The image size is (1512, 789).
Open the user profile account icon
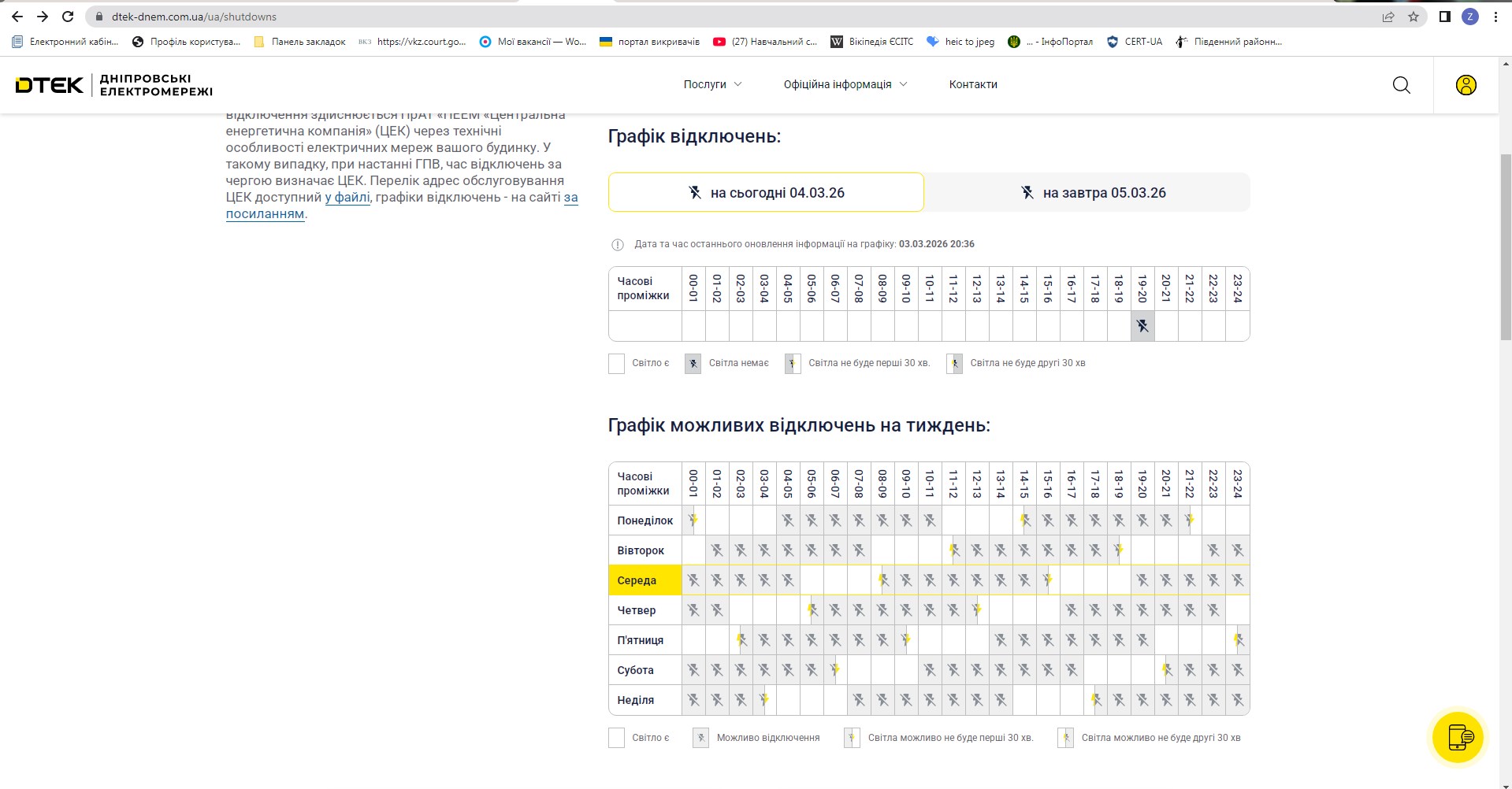pos(1466,85)
